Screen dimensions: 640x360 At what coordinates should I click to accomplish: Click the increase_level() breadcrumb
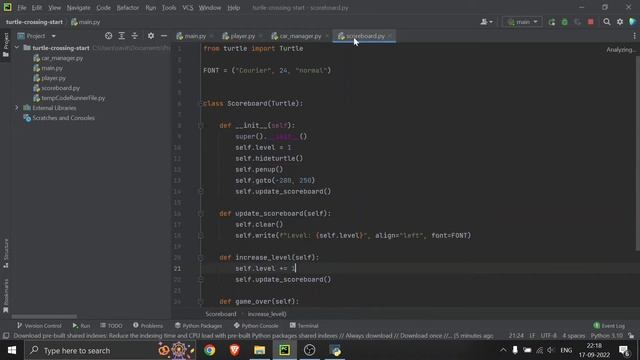tap(267, 314)
